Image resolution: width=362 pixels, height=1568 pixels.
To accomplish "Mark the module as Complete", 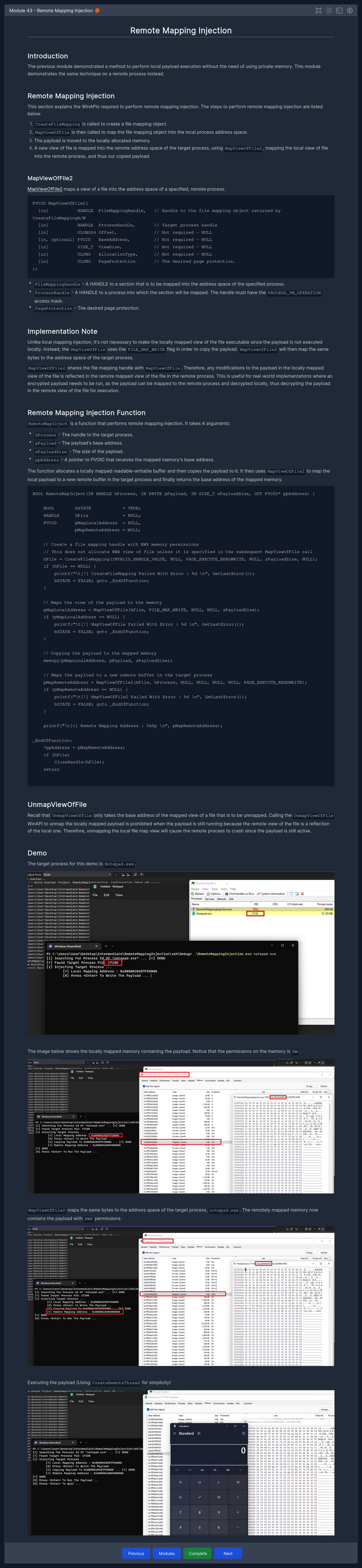I will (x=197, y=1553).
